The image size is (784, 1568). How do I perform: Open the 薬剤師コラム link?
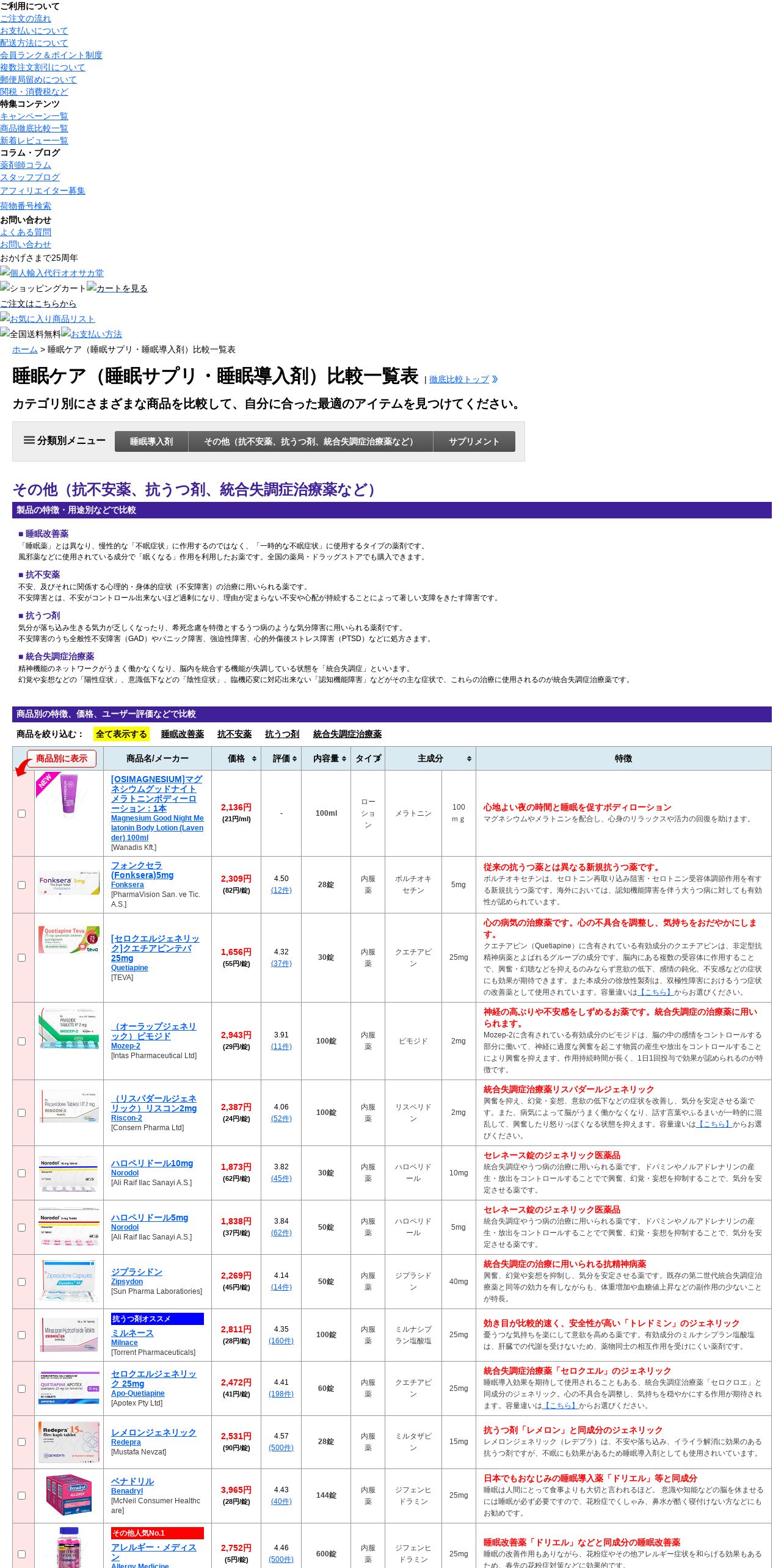click(26, 165)
